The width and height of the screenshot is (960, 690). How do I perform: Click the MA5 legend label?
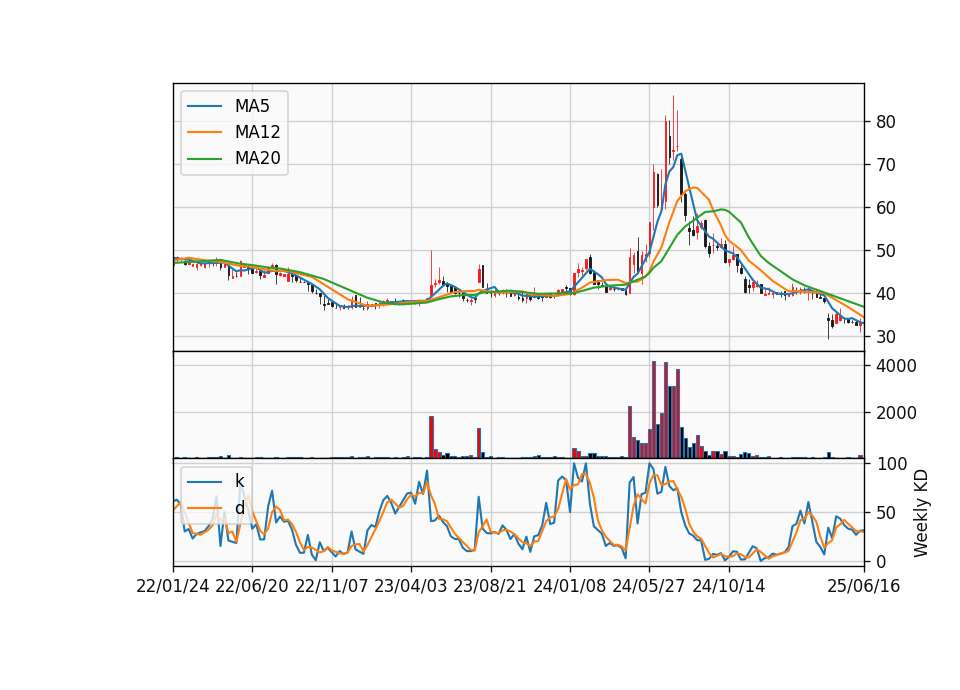tap(252, 106)
